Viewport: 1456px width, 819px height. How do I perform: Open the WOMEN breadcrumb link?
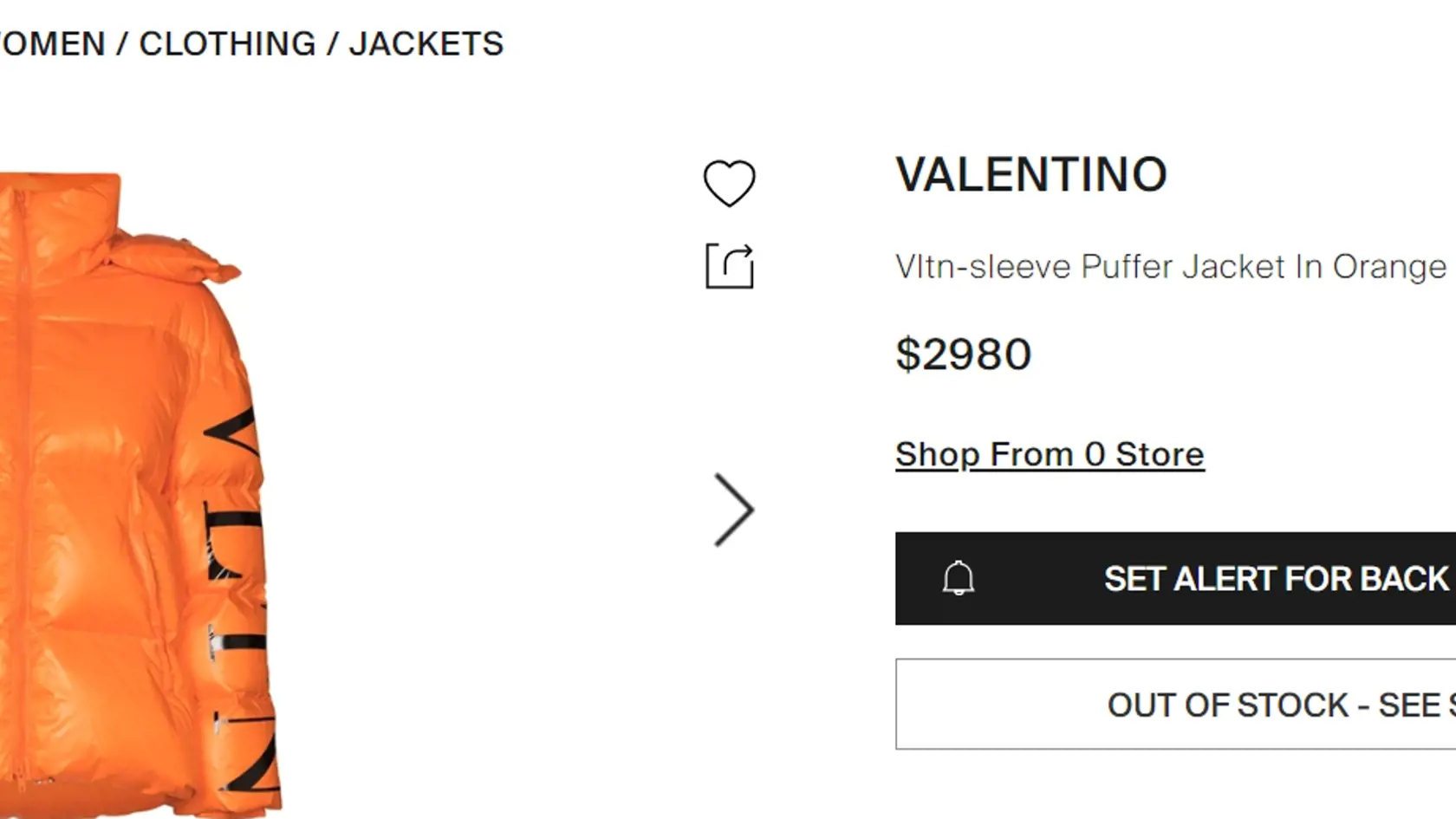pos(52,43)
